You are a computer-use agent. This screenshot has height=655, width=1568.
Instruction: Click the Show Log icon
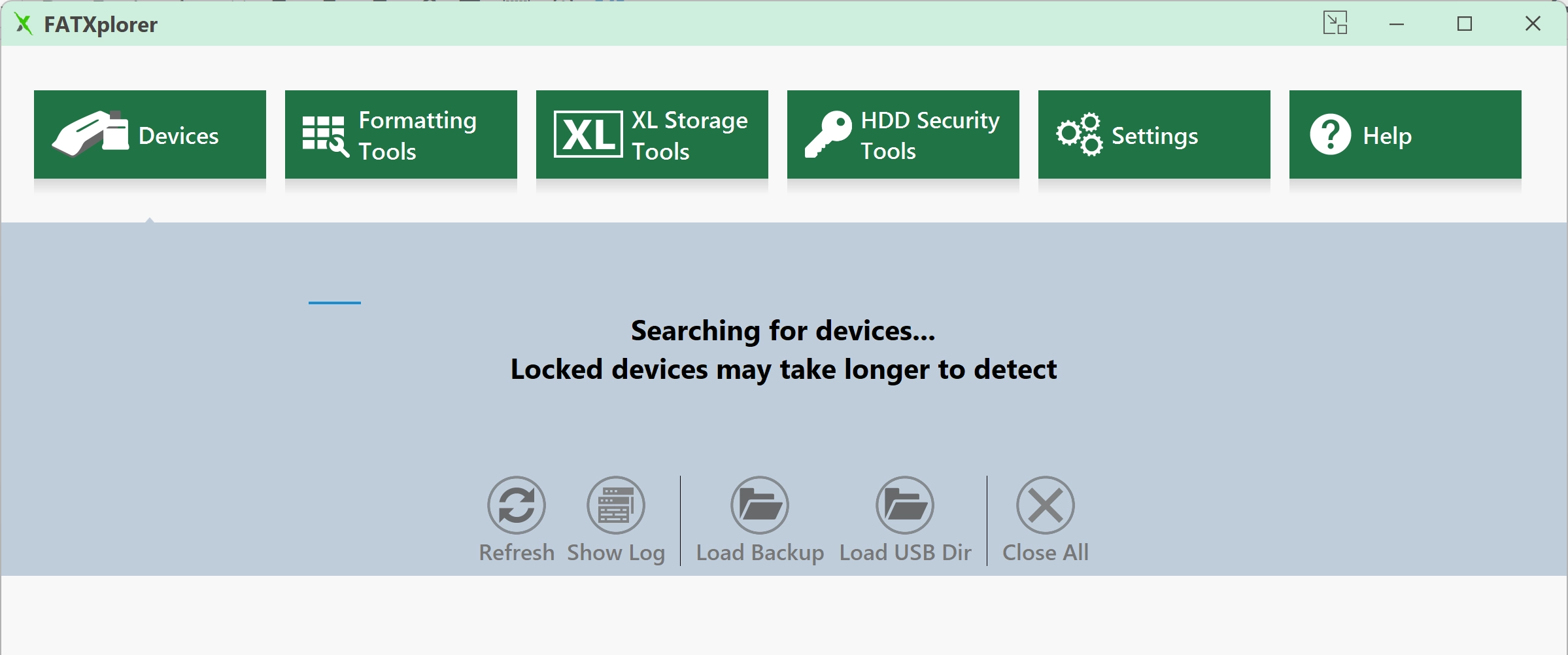(616, 505)
